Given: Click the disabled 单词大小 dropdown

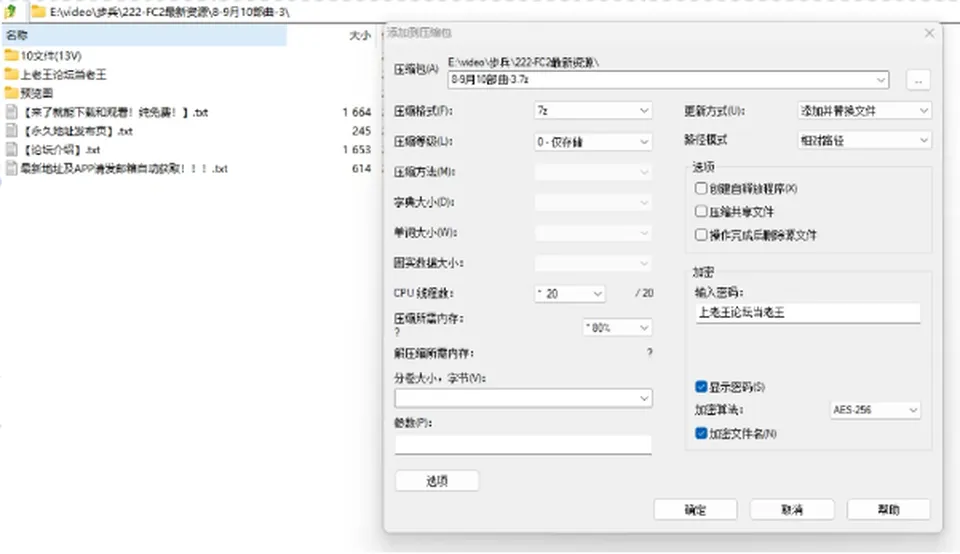Looking at the screenshot, I should click(x=593, y=233).
